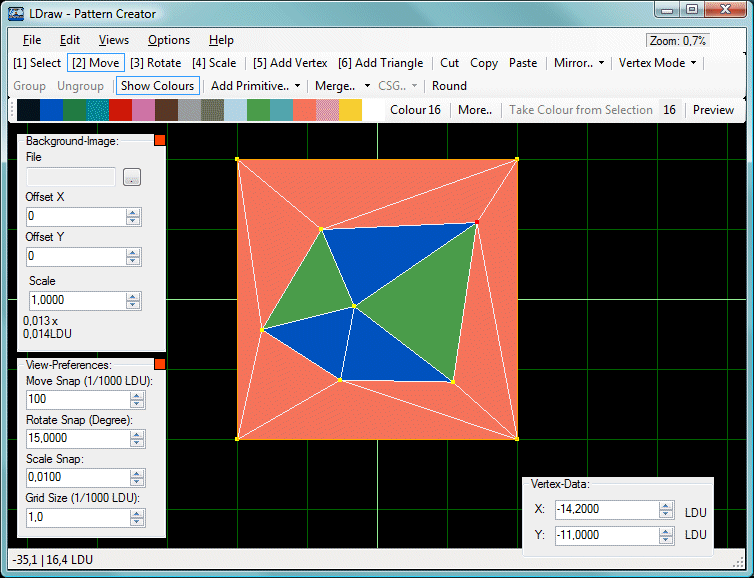The height and width of the screenshot is (578, 754).
Task: Pick the dark green colour swatch
Action: click(75, 110)
